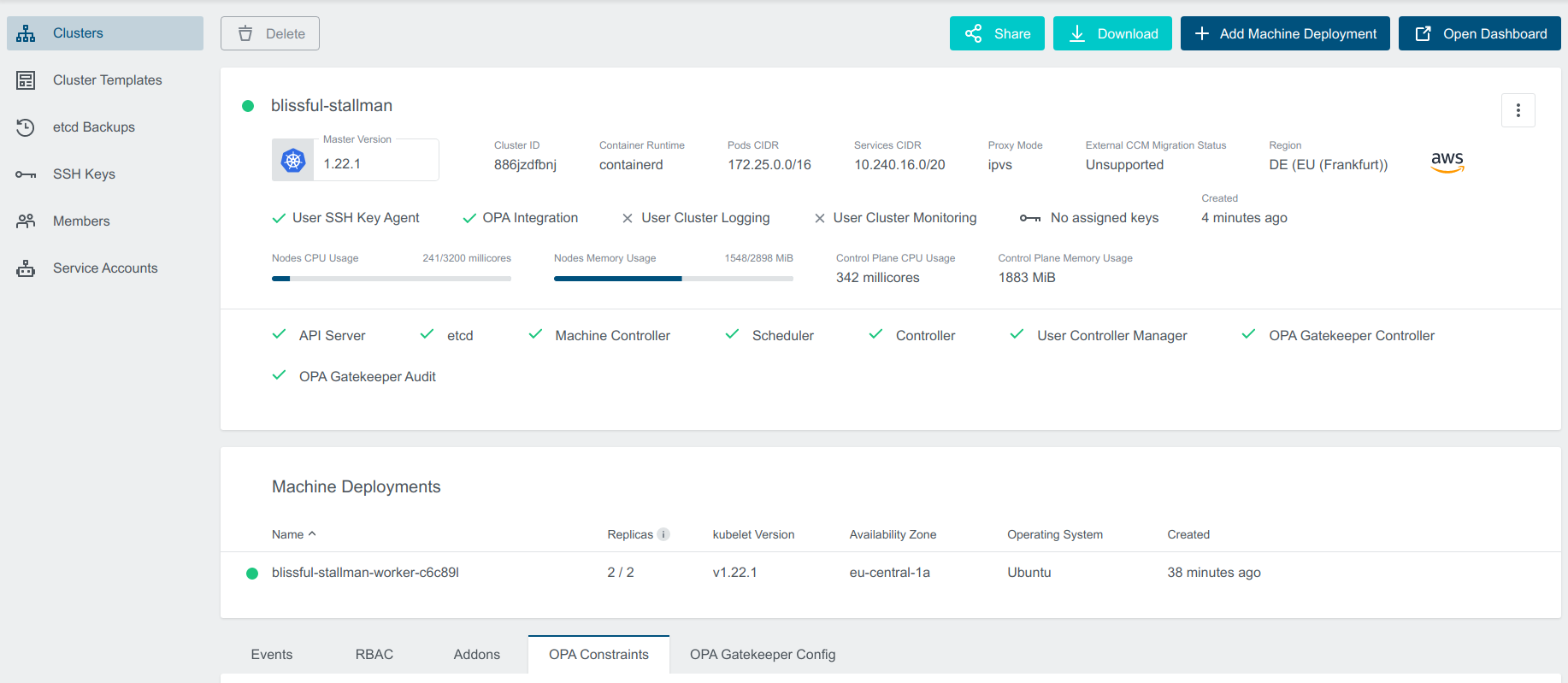Click the Availability Zone column header

pos(893,534)
